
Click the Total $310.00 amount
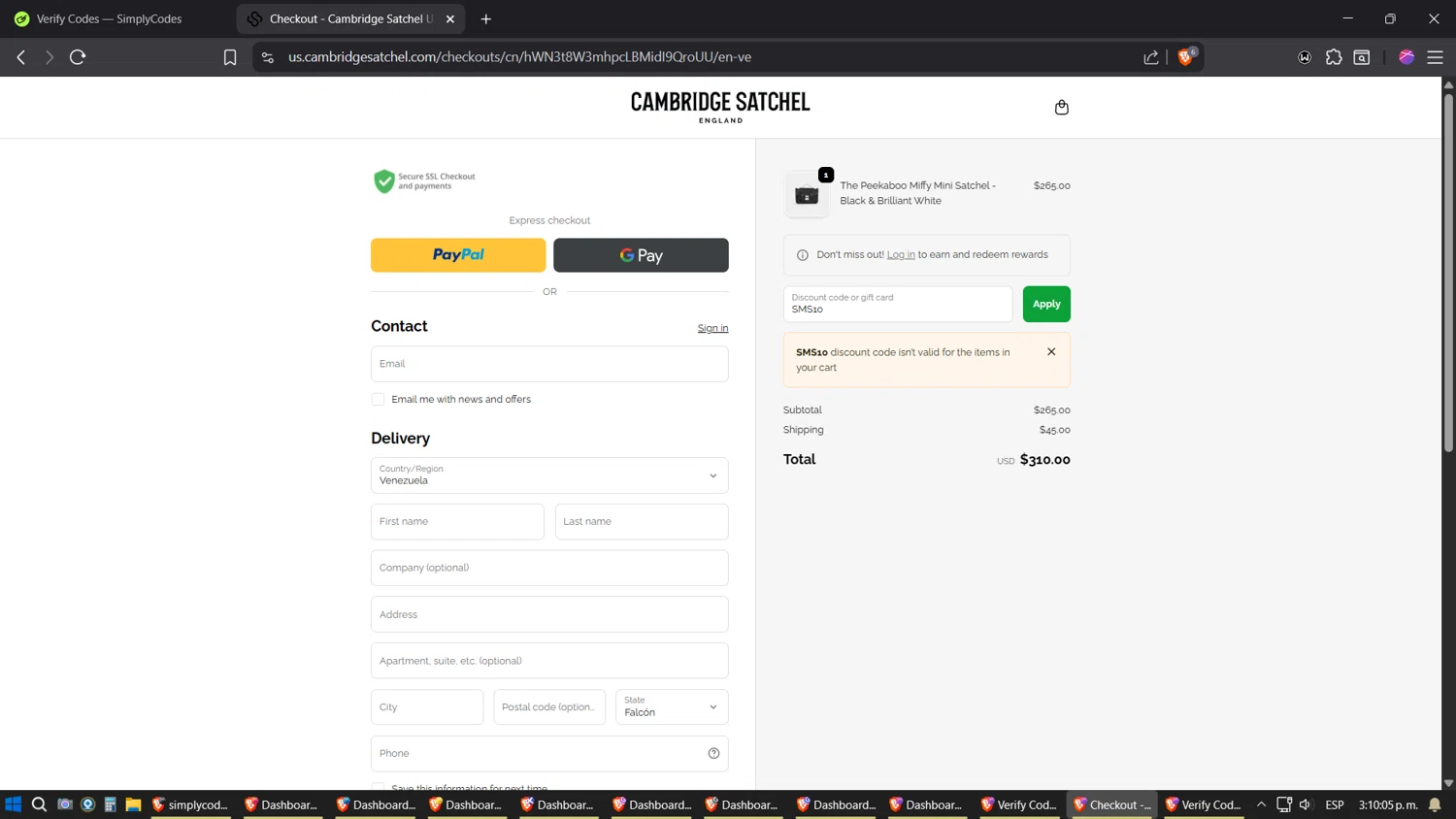[x=1044, y=460]
